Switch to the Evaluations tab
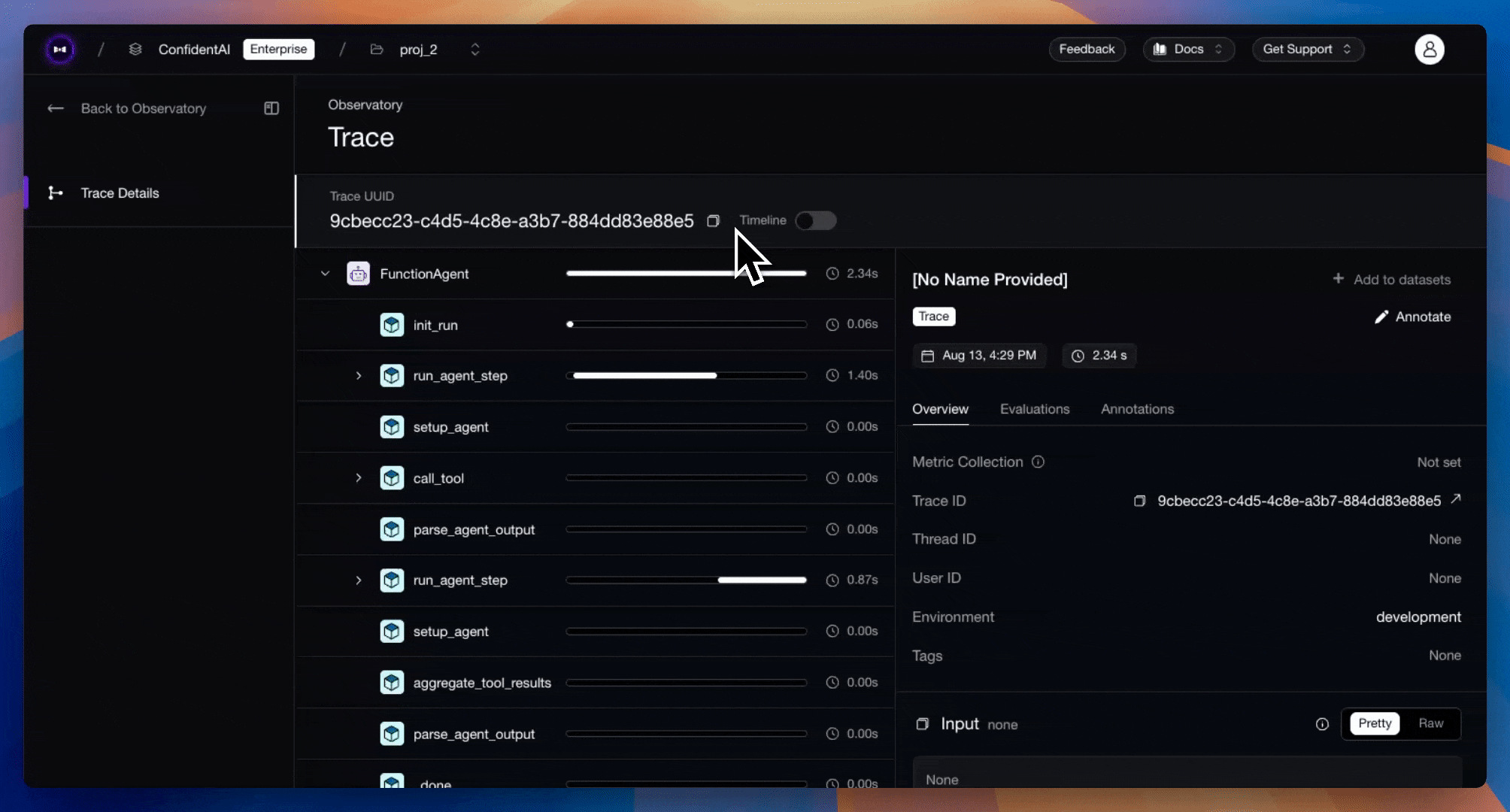Screen dimensions: 1510x812 click(1034, 409)
